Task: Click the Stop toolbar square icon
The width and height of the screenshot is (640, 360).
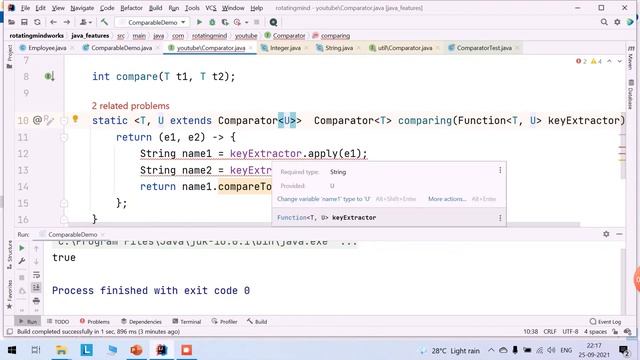Action: 256,22
